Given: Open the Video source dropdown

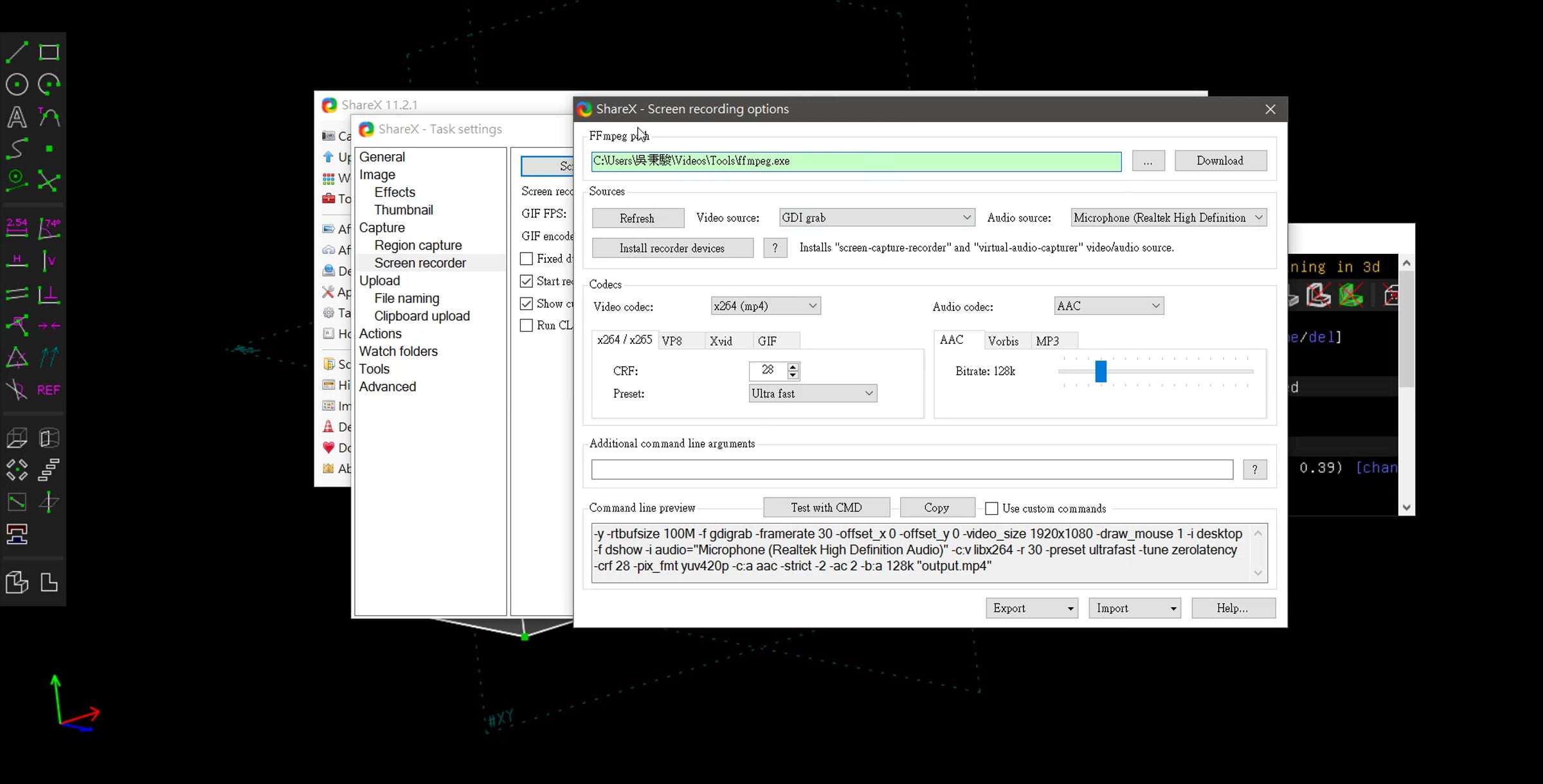Looking at the screenshot, I should [x=877, y=217].
